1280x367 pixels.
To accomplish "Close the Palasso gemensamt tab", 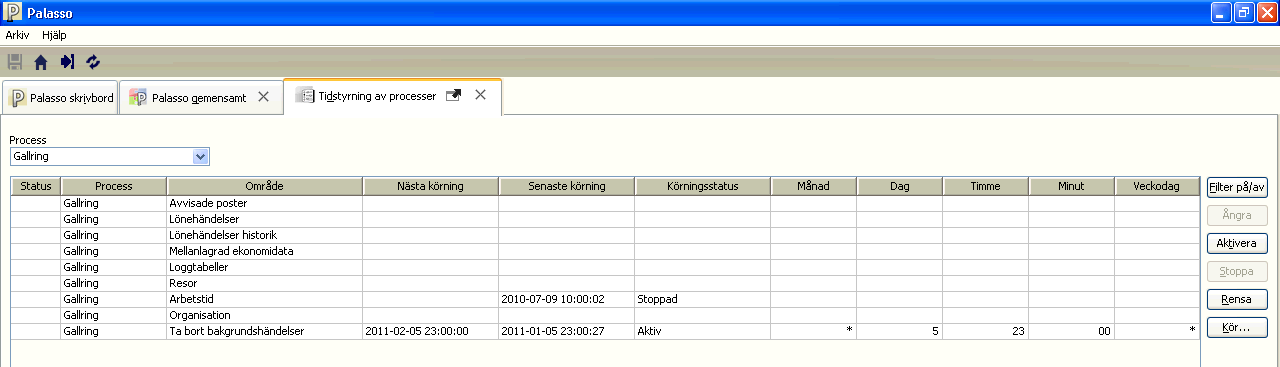I will [x=263, y=97].
